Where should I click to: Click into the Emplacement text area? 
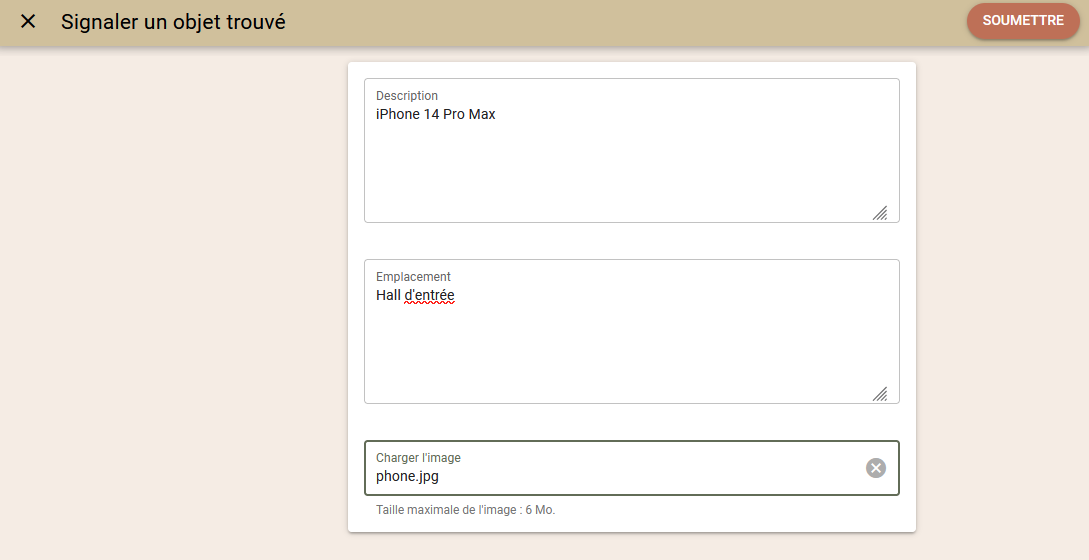[x=631, y=331]
